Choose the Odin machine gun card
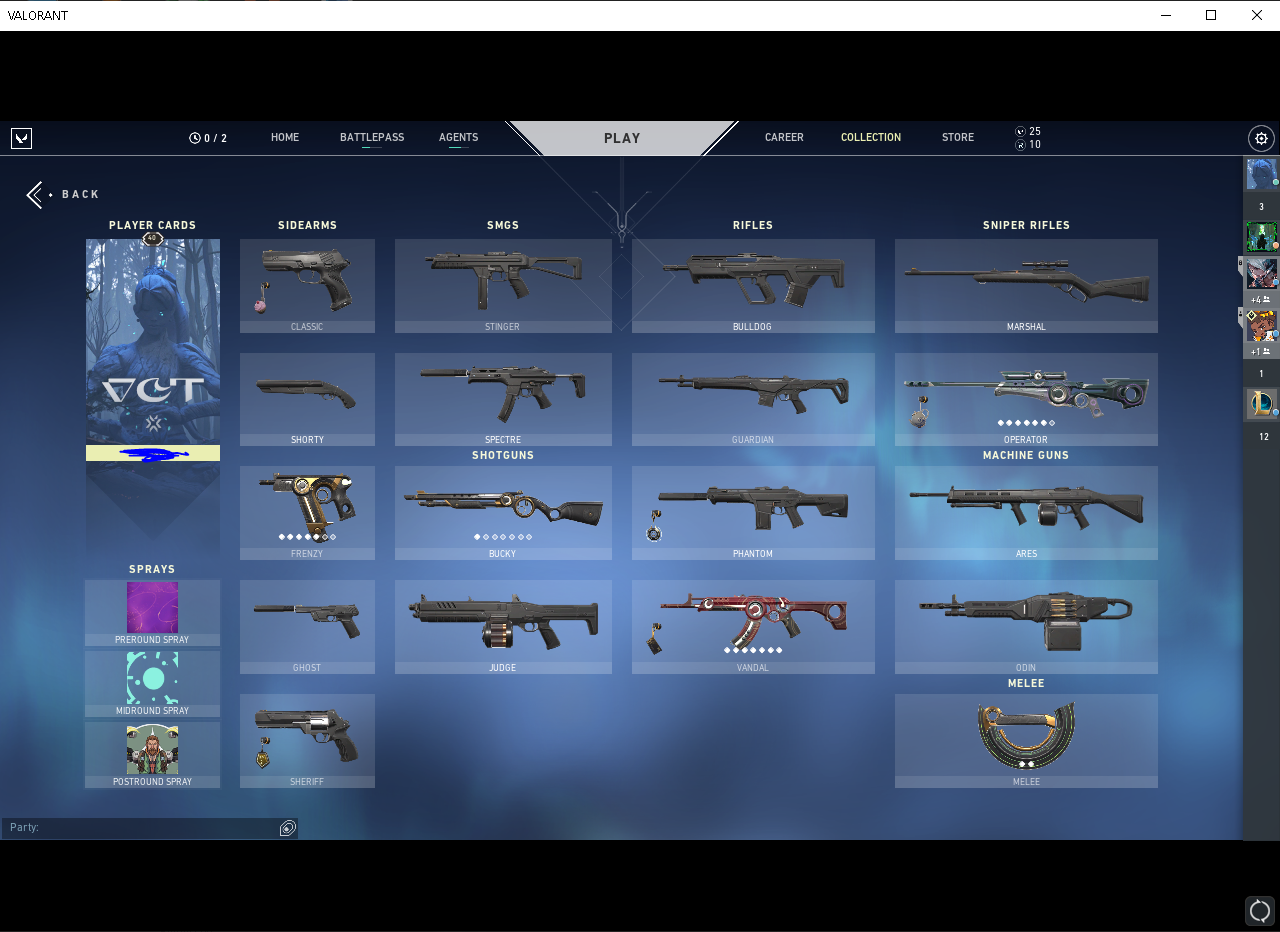 (1026, 627)
